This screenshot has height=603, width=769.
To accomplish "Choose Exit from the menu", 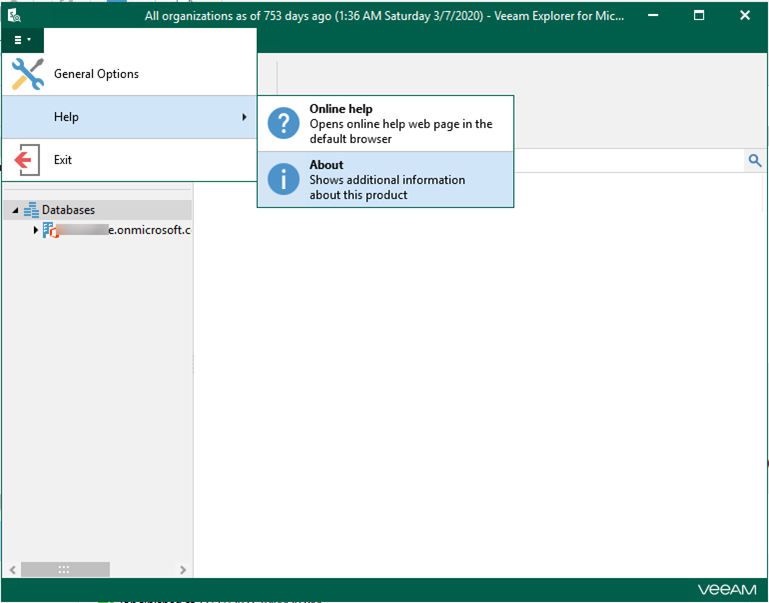I will [129, 160].
